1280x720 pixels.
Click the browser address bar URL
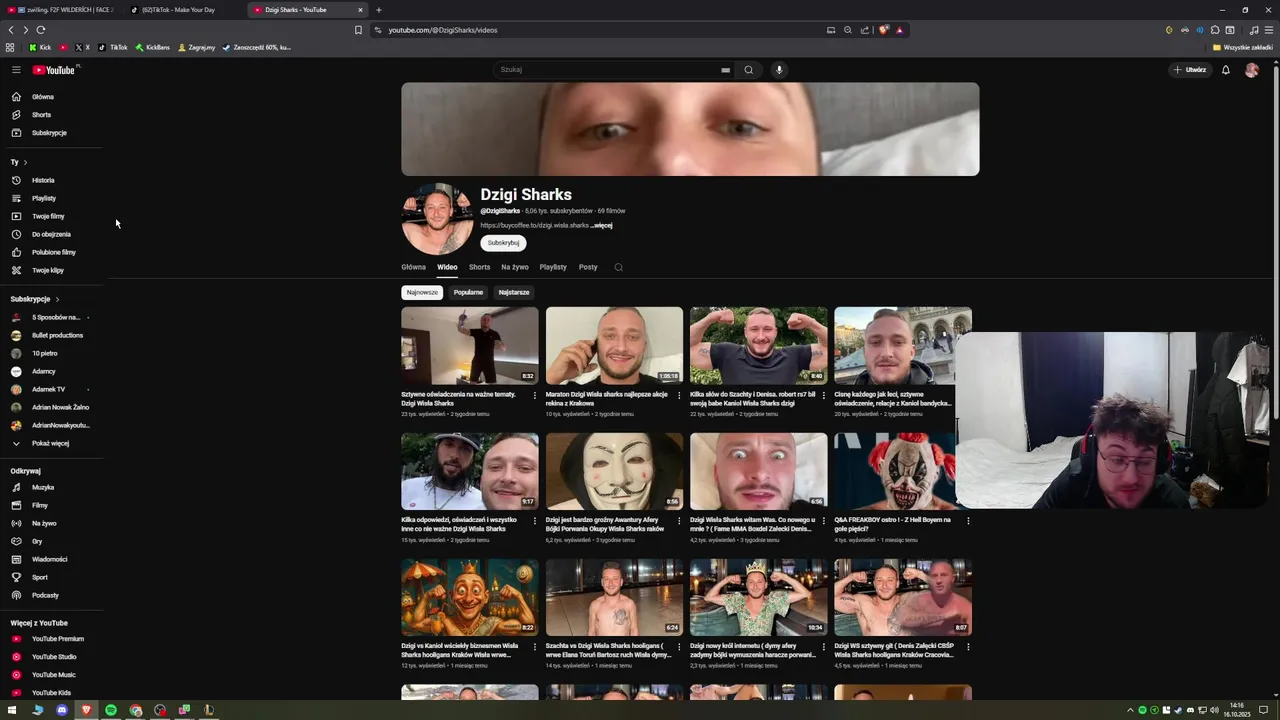443,30
